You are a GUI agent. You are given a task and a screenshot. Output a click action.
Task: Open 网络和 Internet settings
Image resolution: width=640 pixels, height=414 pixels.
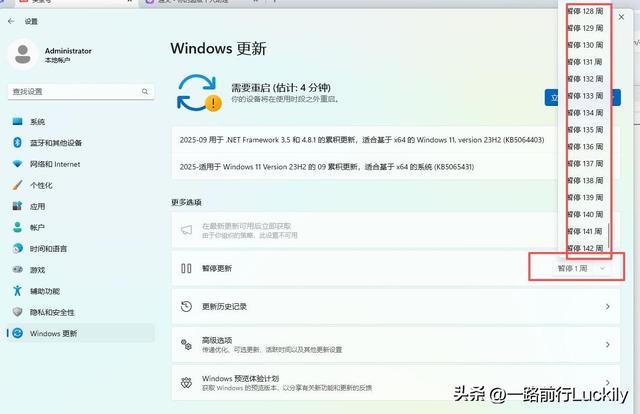coord(81,164)
